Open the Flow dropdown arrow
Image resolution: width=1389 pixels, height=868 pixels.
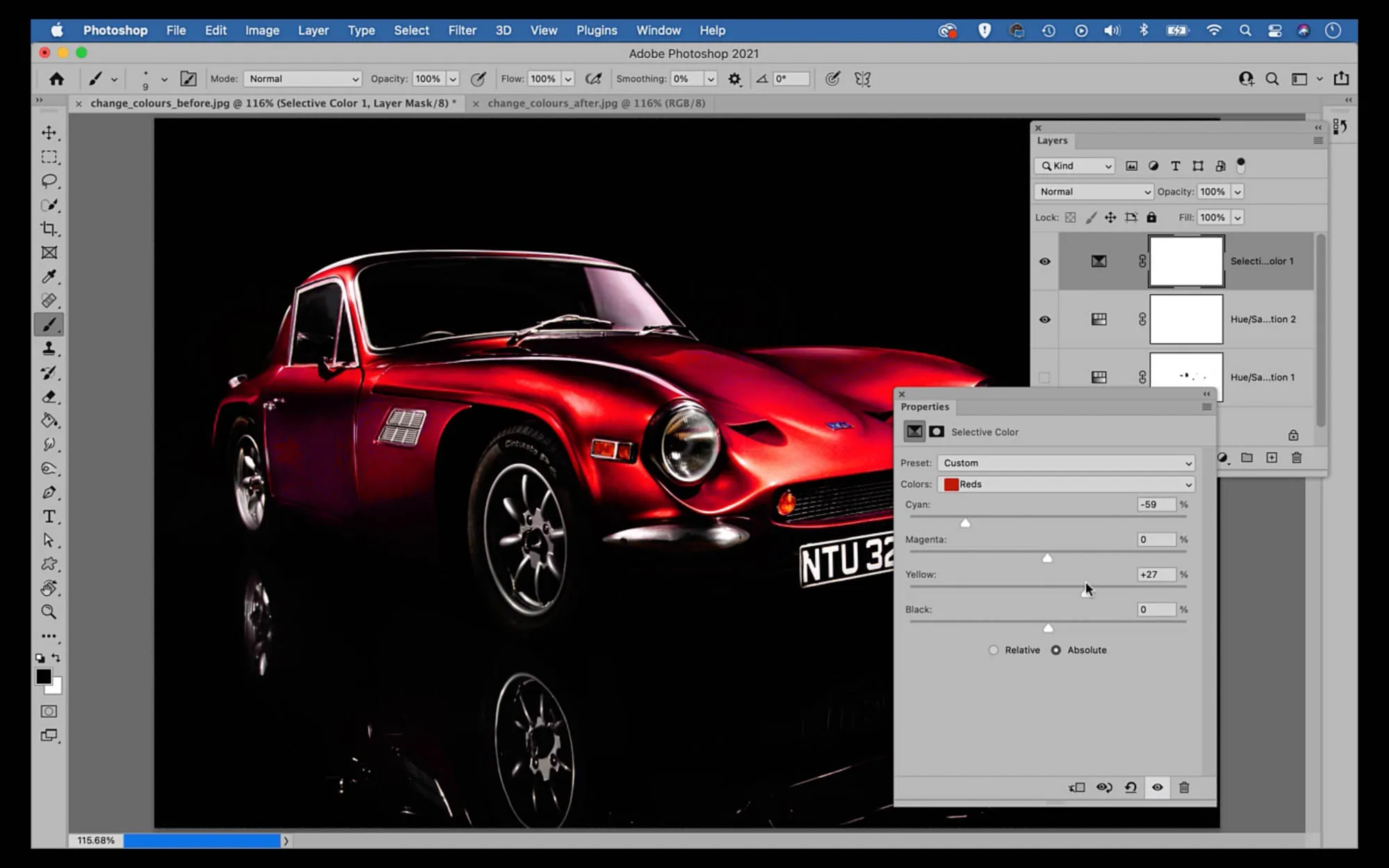point(568,79)
